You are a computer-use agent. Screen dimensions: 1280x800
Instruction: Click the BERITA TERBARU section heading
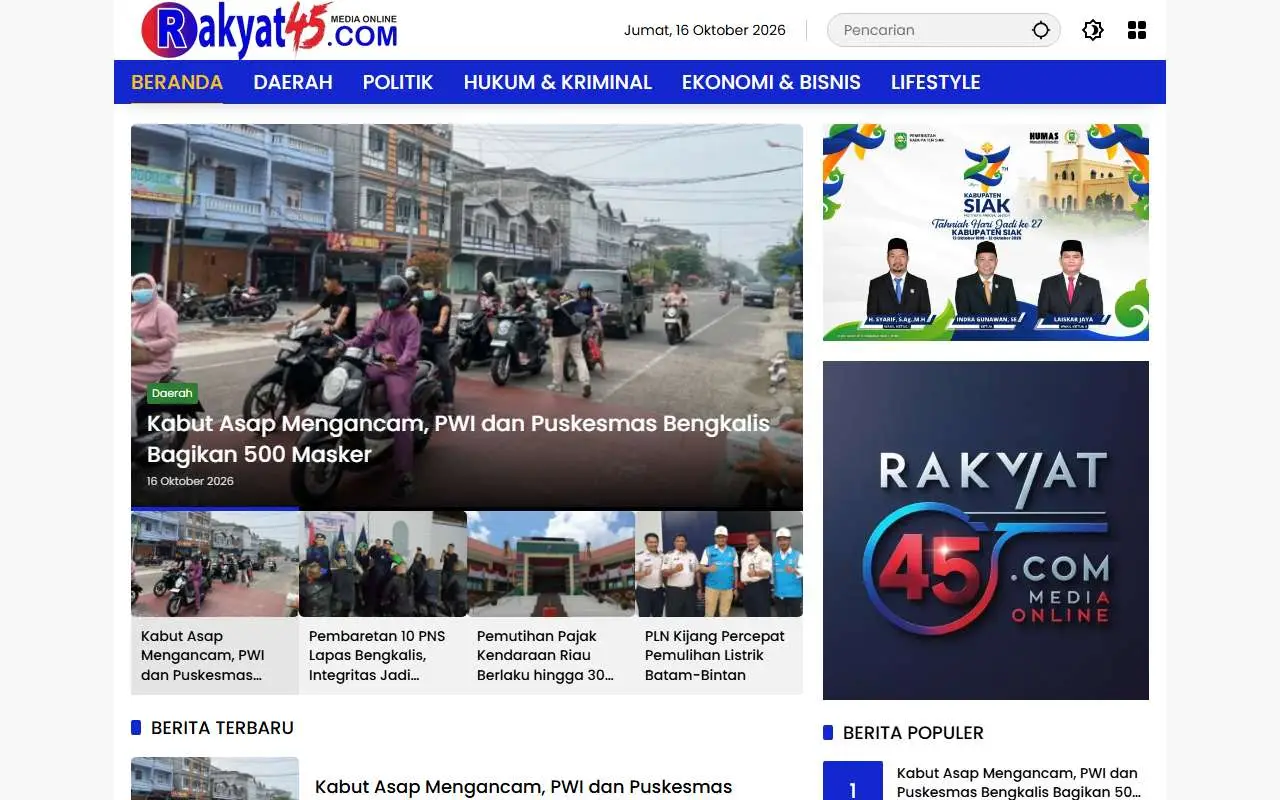[x=222, y=728]
